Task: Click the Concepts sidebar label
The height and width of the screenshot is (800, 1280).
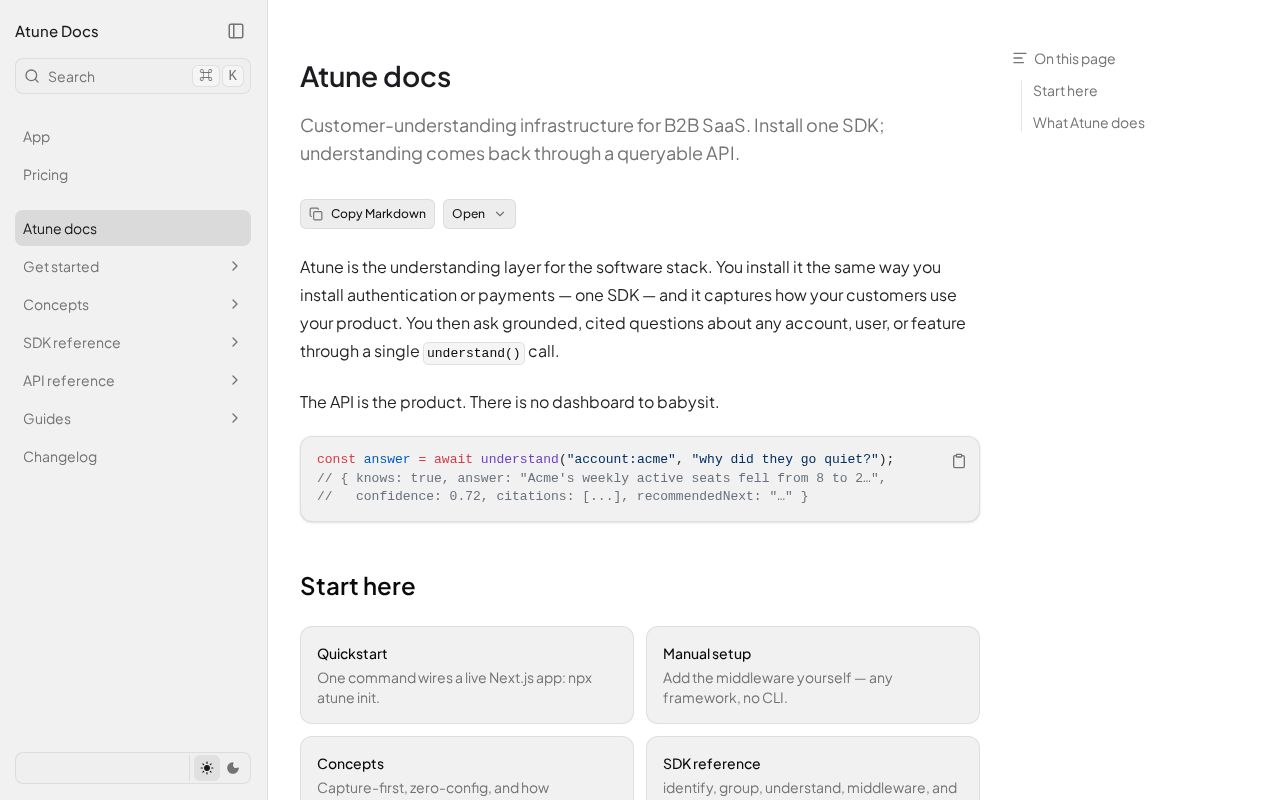Action: 56,304
